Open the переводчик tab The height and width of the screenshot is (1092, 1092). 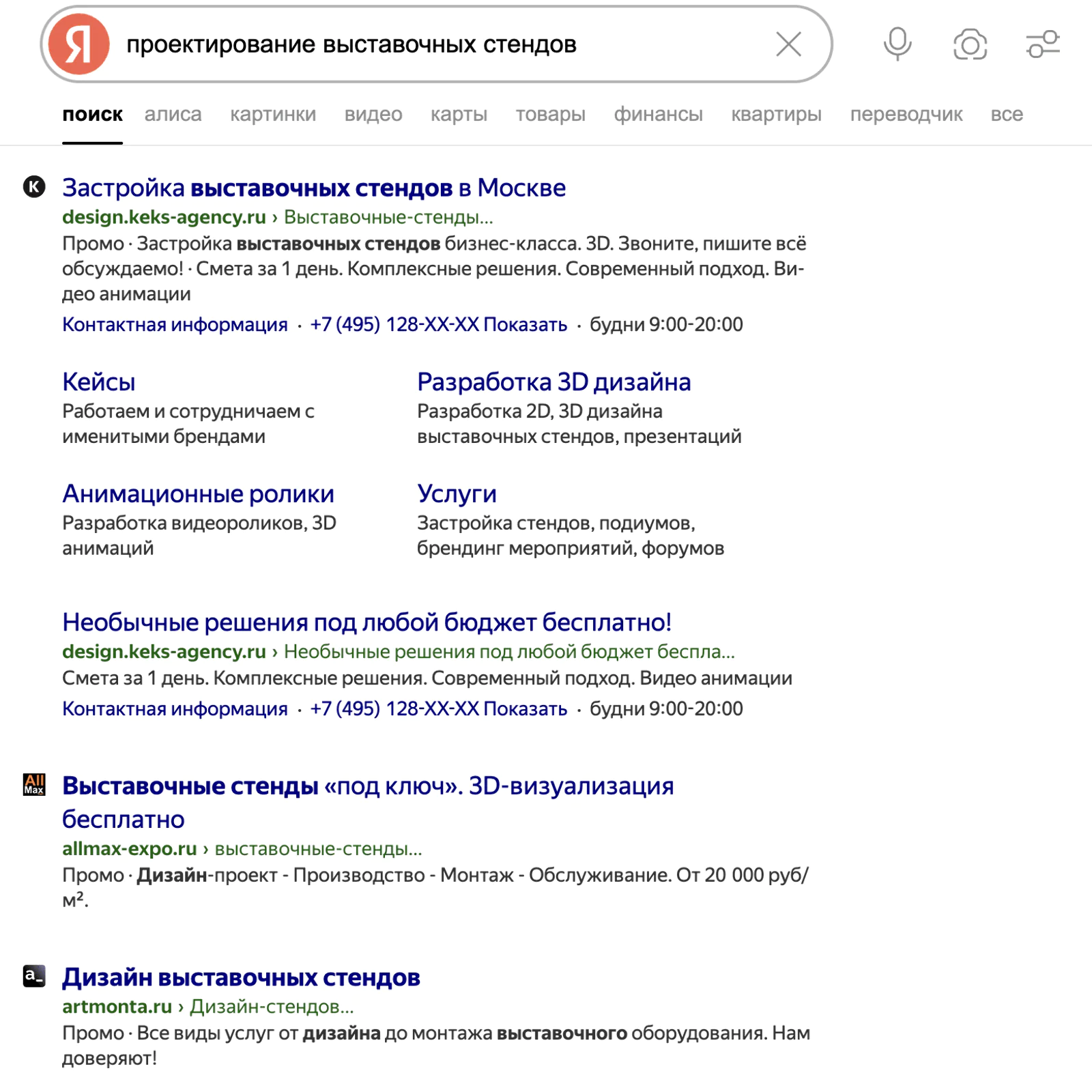(906, 115)
